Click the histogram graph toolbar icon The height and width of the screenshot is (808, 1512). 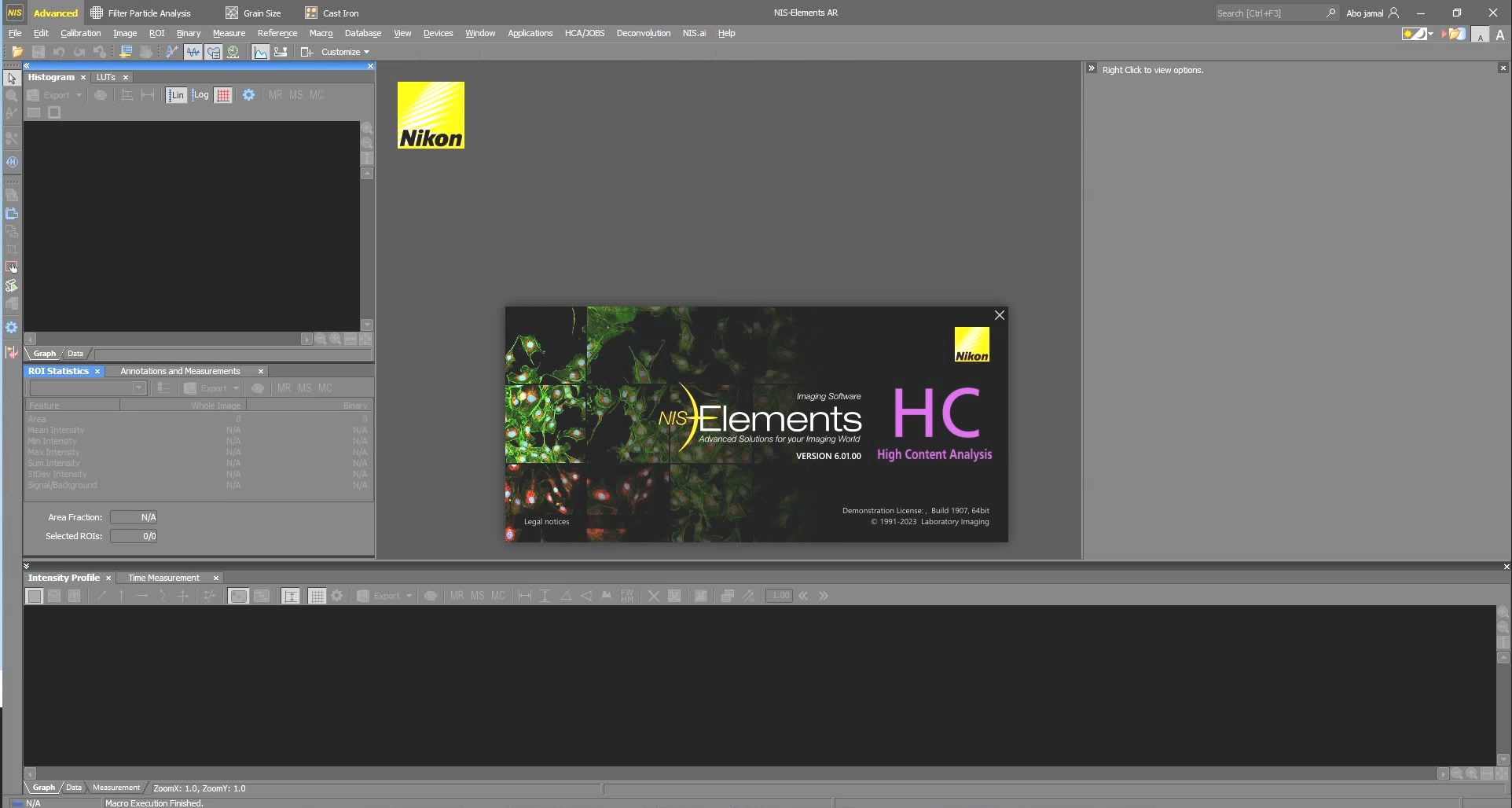click(260, 52)
